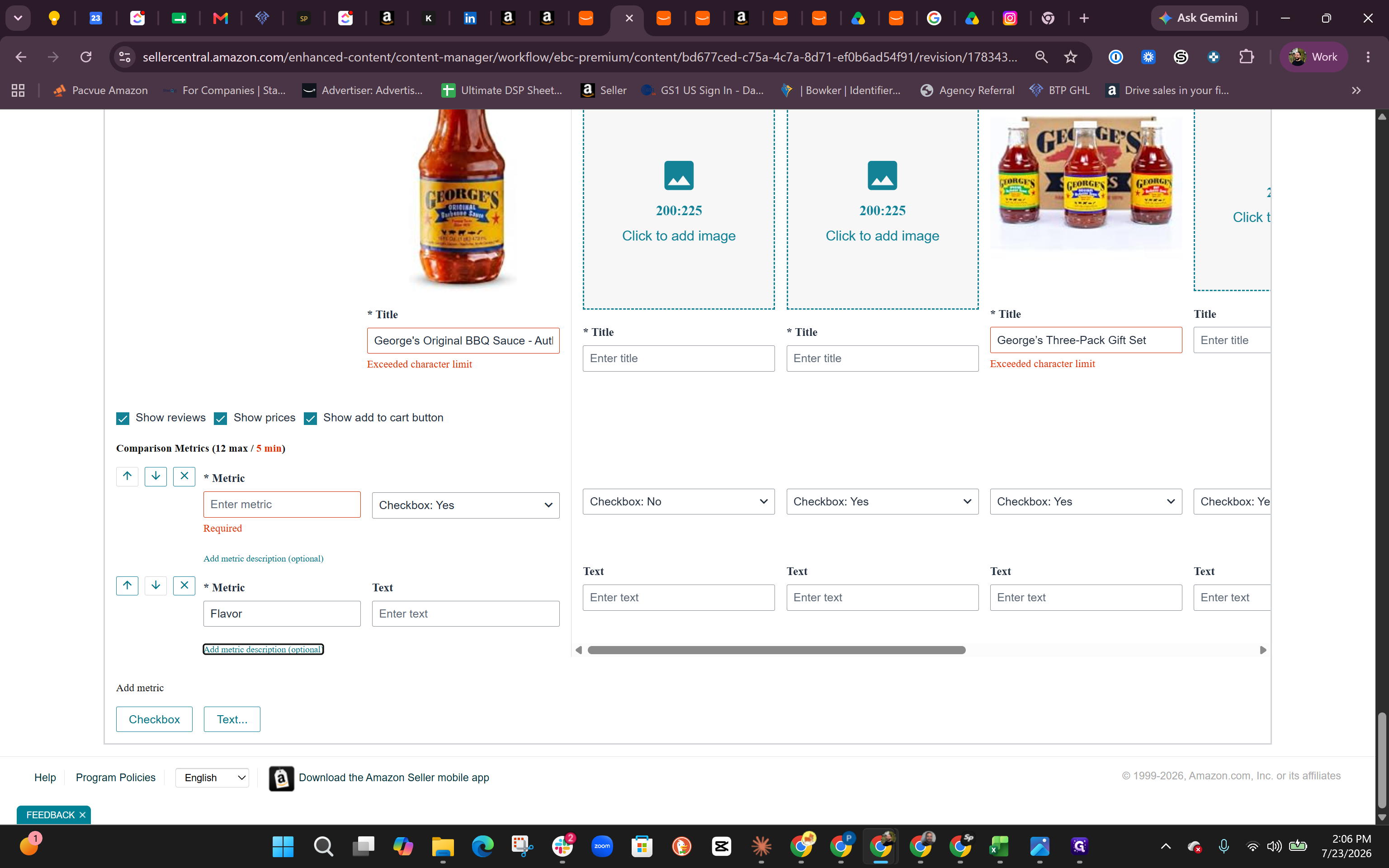This screenshot has height=868, width=1389.
Task: Open a new browser tab
Action: (1084, 19)
